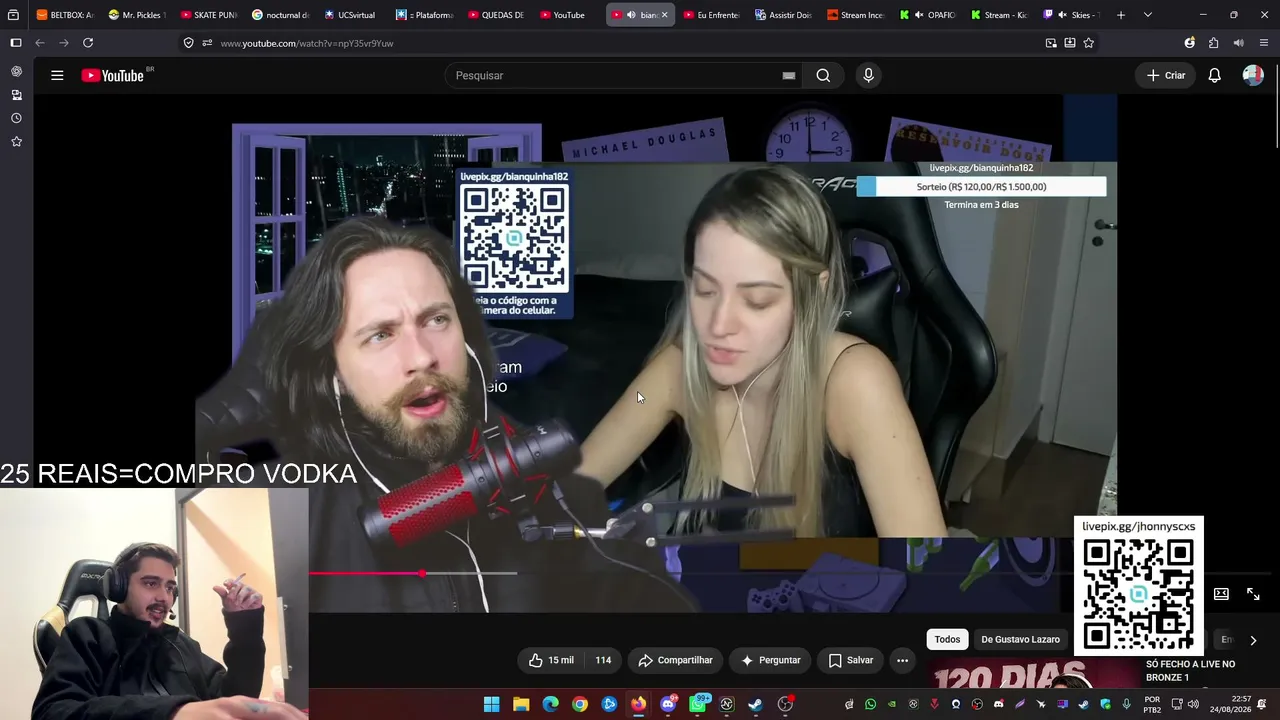Click the site security shield icon
The image size is (1280, 720).
click(x=188, y=43)
